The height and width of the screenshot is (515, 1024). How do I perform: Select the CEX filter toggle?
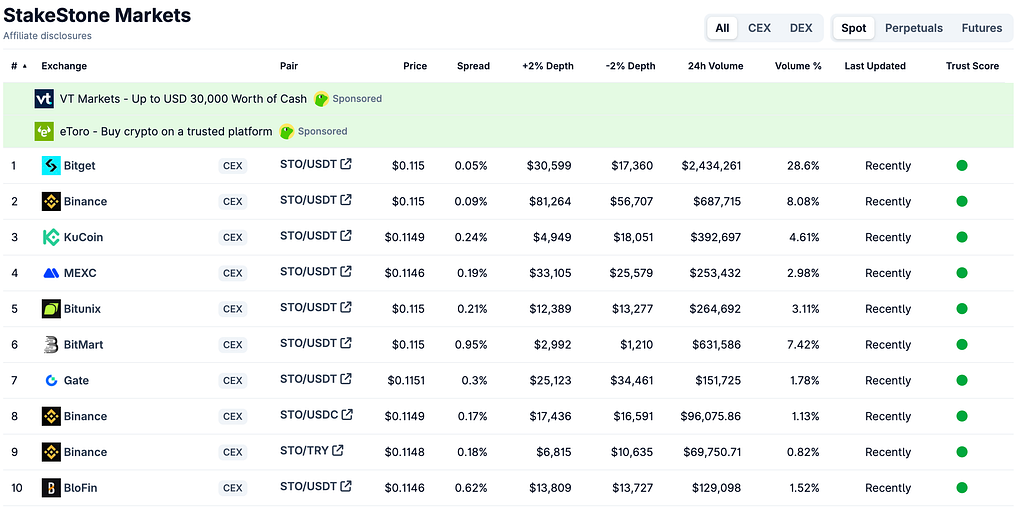tap(760, 28)
